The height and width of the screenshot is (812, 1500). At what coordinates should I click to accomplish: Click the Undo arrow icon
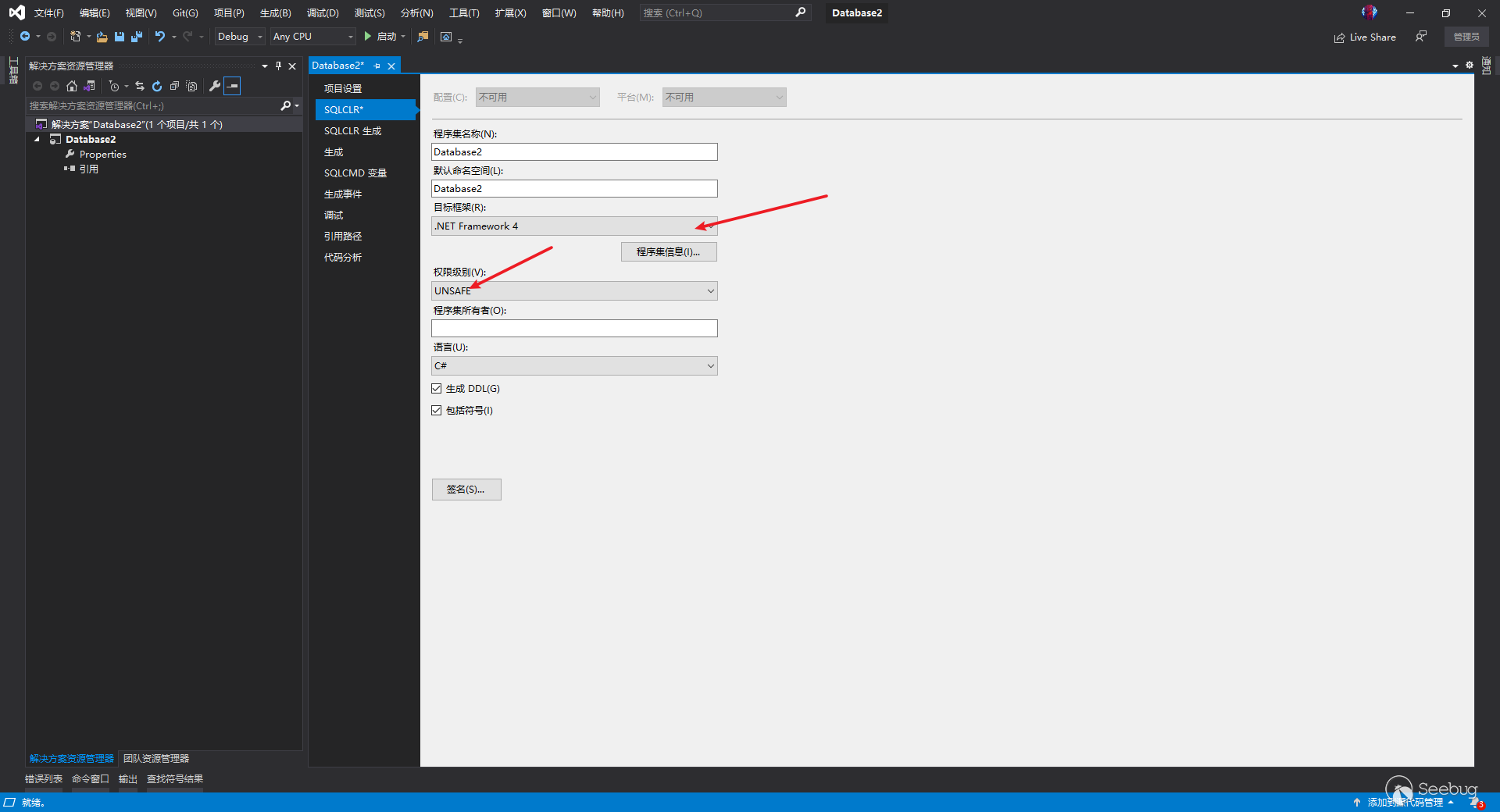159,37
